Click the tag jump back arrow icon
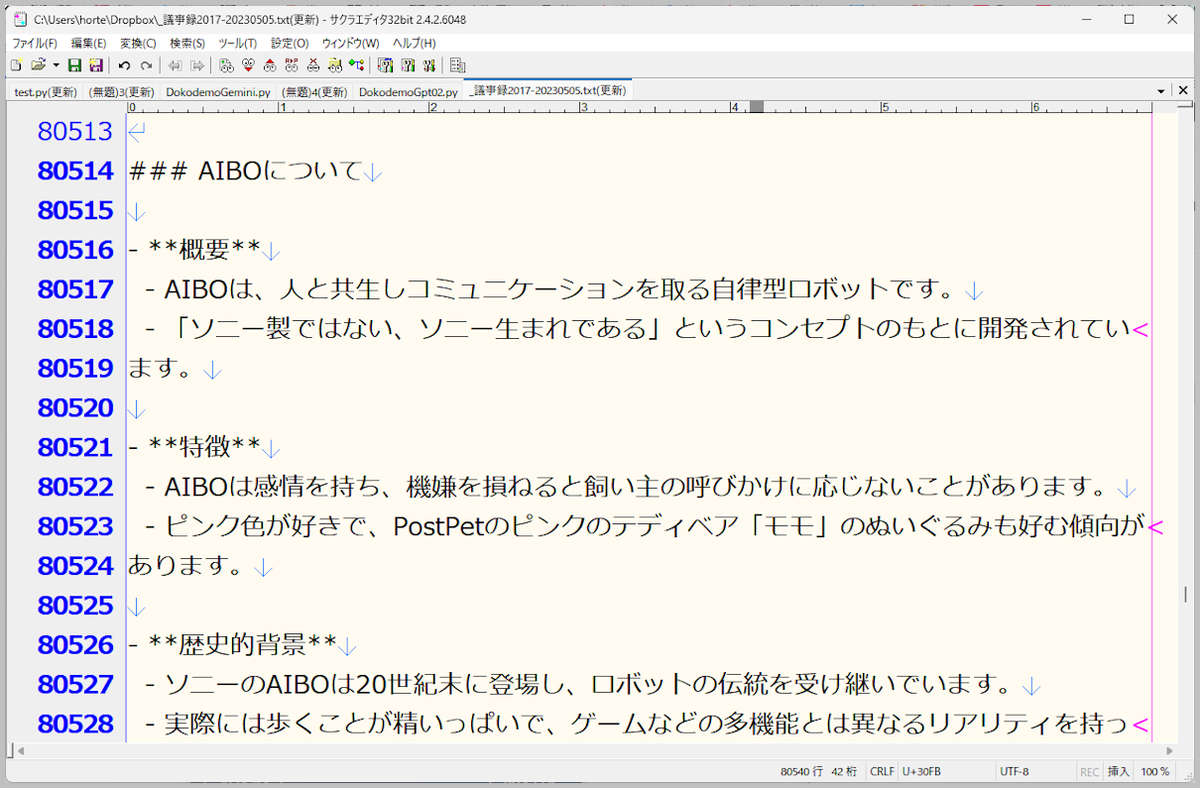 (174, 65)
